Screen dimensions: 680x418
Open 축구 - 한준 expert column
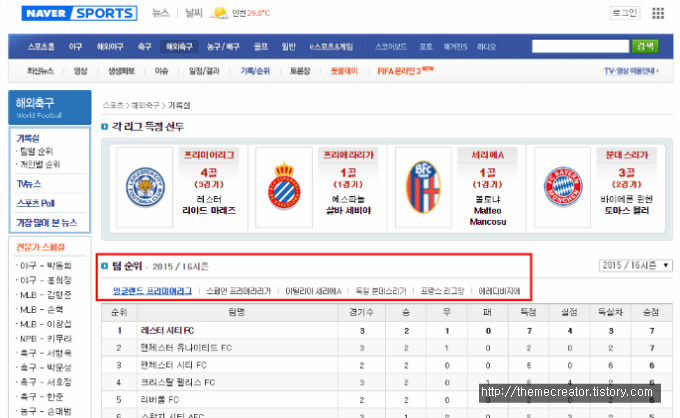pyautogui.click(x=42, y=397)
